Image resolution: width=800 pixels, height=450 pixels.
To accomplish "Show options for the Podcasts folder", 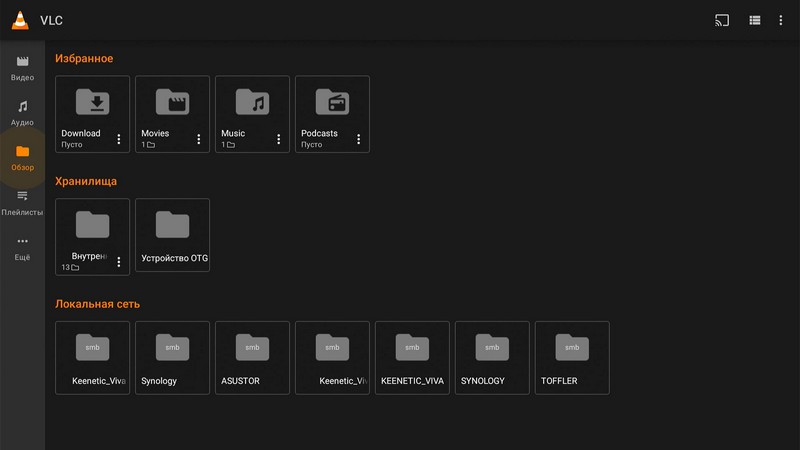I will [359, 139].
